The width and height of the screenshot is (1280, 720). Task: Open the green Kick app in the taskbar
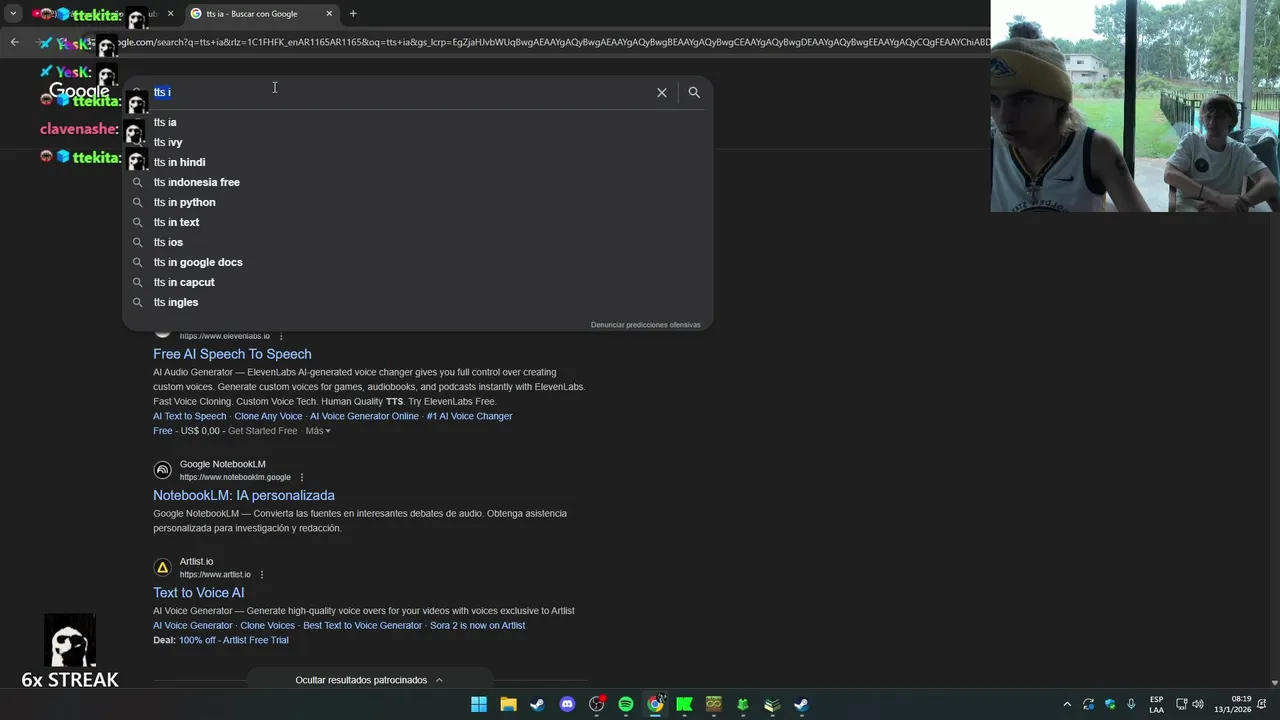point(684,704)
